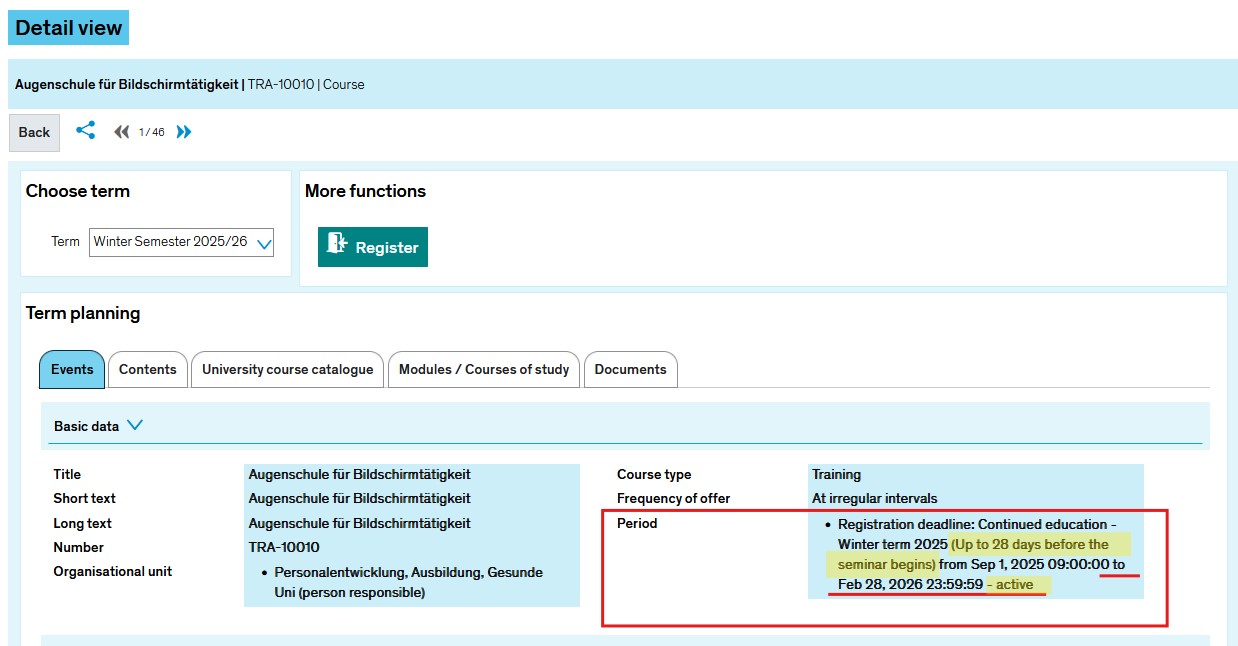Click the Course type value Training

pos(836,475)
